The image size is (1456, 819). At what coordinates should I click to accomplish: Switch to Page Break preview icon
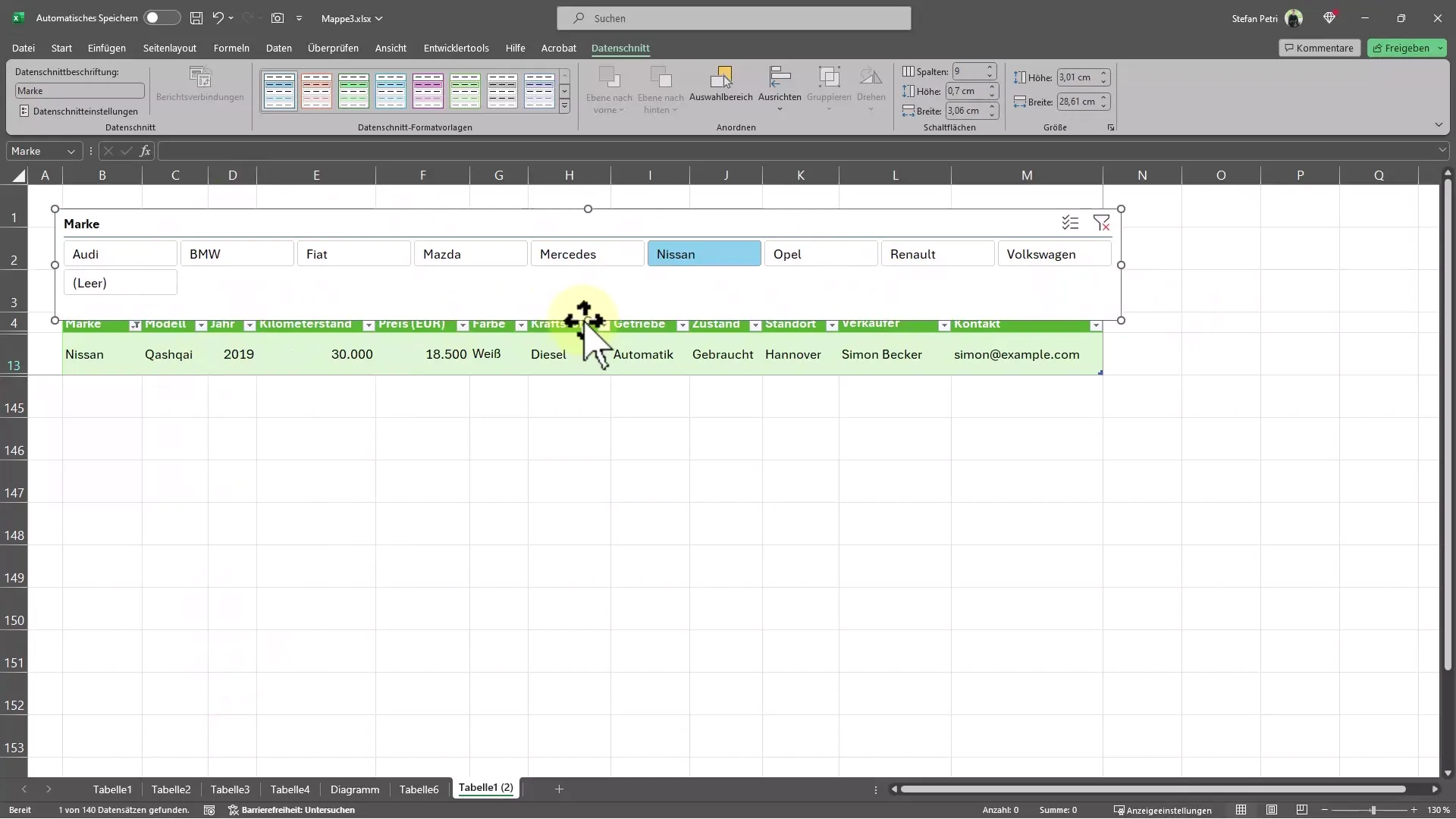[1302, 810]
